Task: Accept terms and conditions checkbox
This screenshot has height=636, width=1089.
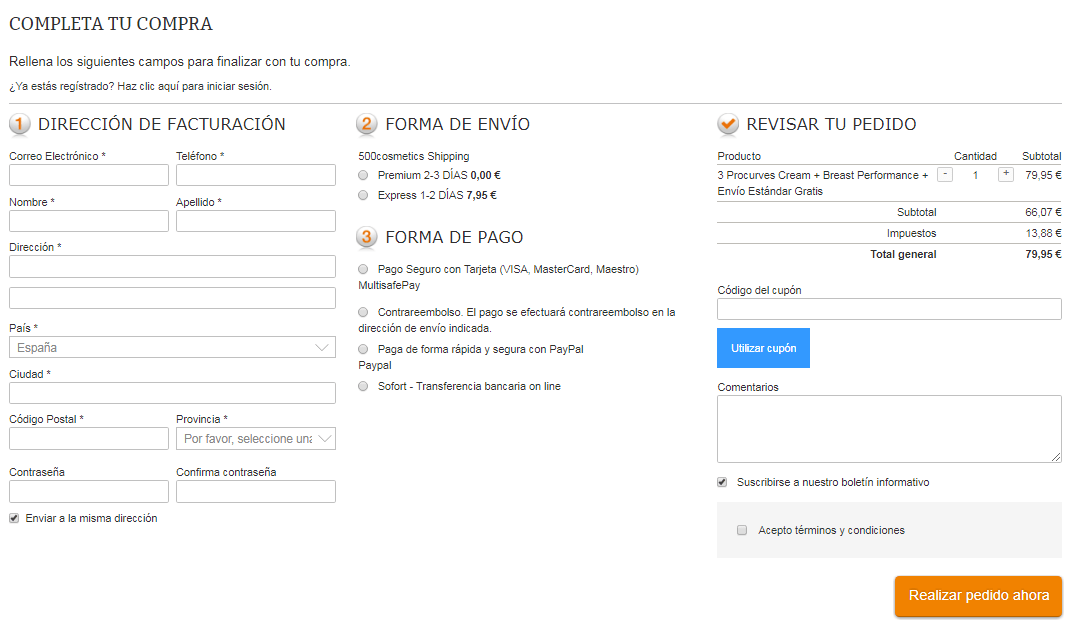Action: click(x=742, y=530)
